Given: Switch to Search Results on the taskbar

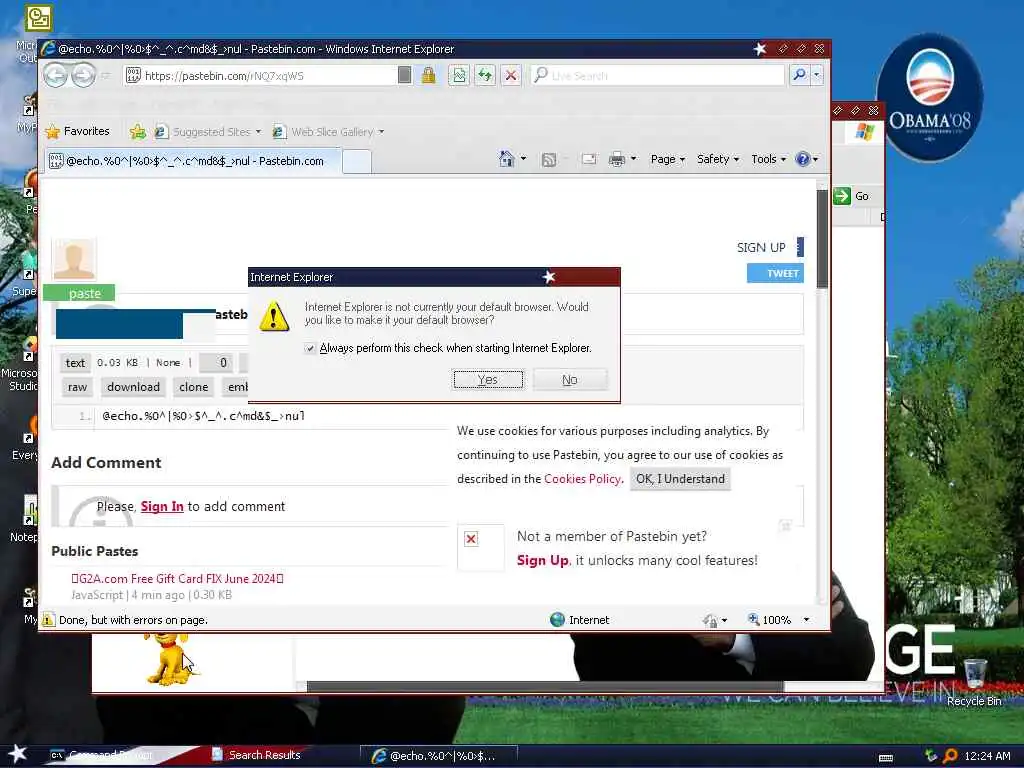Looking at the screenshot, I should pyautogui.click(x=257, y=755).
